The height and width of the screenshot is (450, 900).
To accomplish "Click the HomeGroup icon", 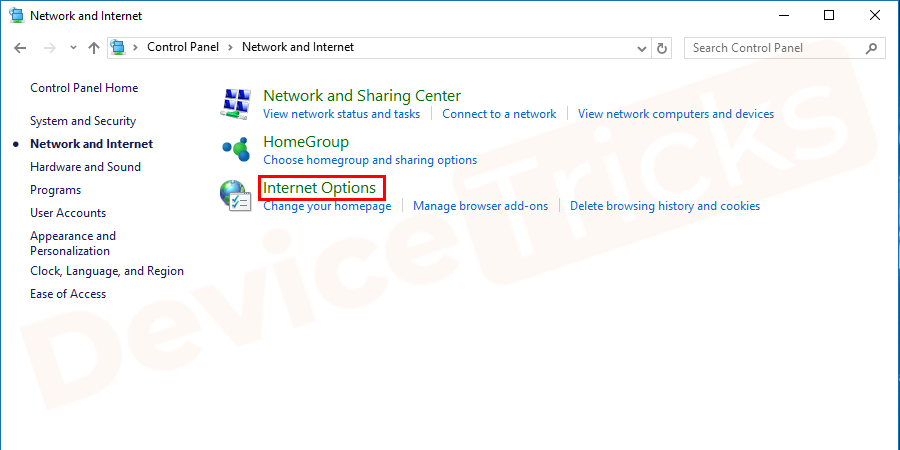I will (236, 149).
